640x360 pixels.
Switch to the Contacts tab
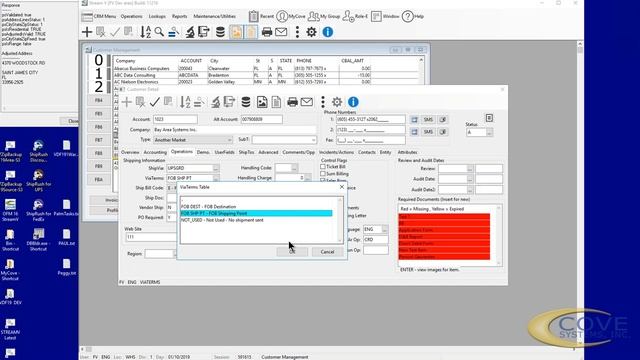tap(367, 152)
